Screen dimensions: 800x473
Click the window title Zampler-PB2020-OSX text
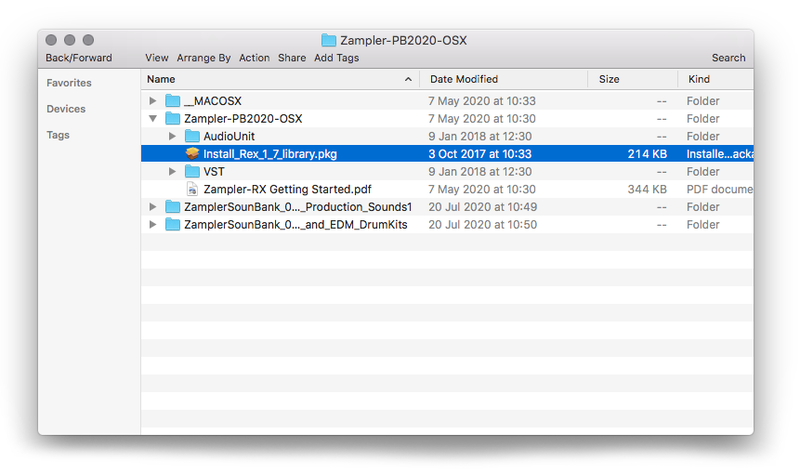[x=404, y=40]
